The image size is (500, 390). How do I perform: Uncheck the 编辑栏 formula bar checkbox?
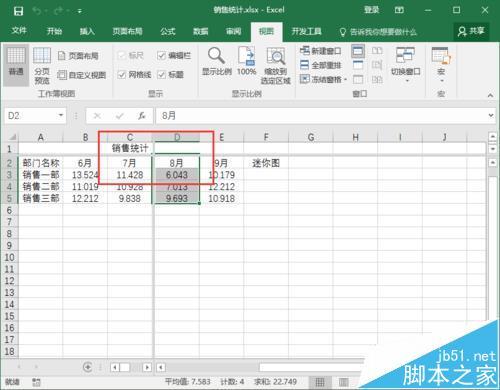[x=161, y=55]
